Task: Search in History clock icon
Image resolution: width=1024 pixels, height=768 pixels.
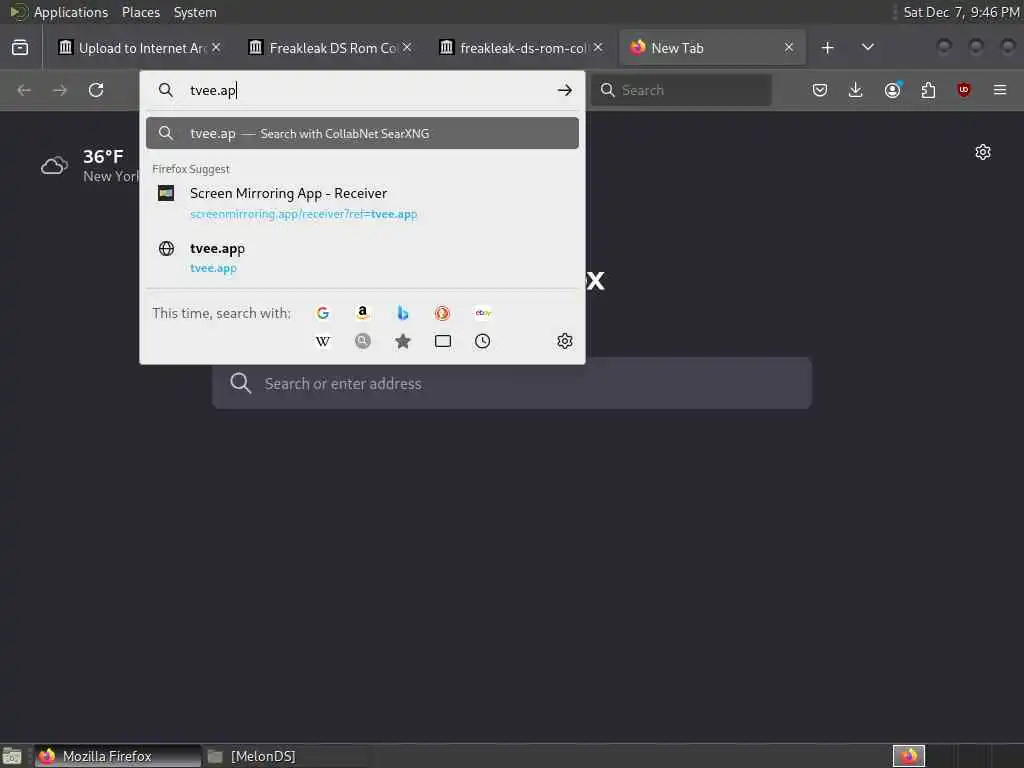Action: pos(483,341)
